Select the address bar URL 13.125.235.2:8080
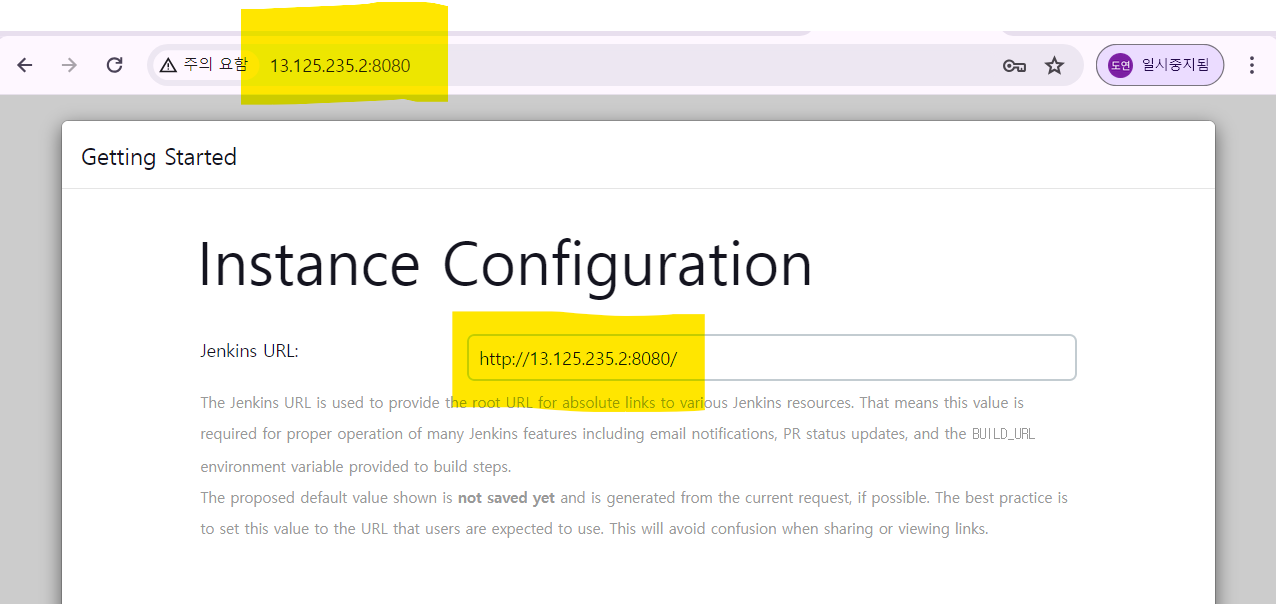Image resolution: width=1276 pixels, height=604 pixels. point(340,66)
